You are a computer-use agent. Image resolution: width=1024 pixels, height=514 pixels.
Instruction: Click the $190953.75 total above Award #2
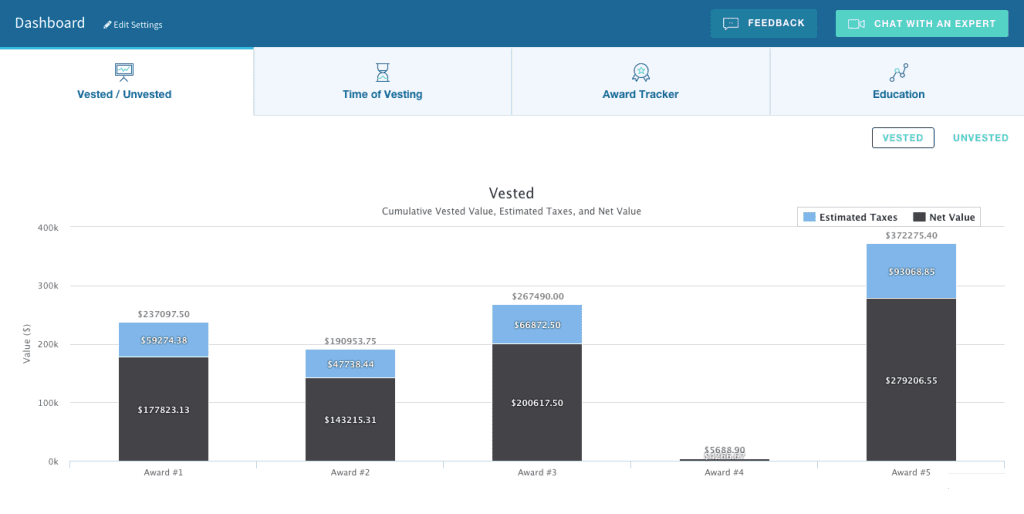pyautogui.click(x=350, y=341)
